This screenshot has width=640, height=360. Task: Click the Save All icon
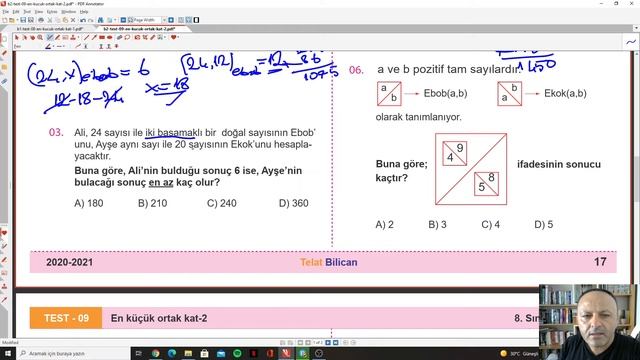pyautogui.click(x=31, y=20)
